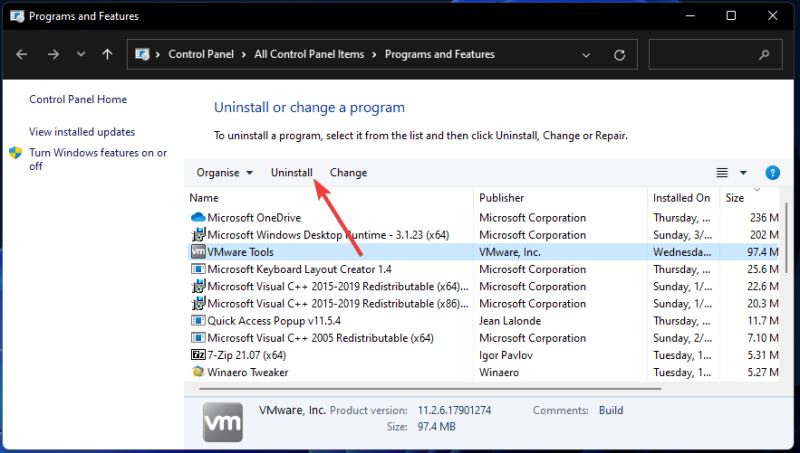The width and height of the screenshot is (800, 453).
Task: Click Visual C++ 2015-2019 (x64) icon
Action: click(198, 286)
